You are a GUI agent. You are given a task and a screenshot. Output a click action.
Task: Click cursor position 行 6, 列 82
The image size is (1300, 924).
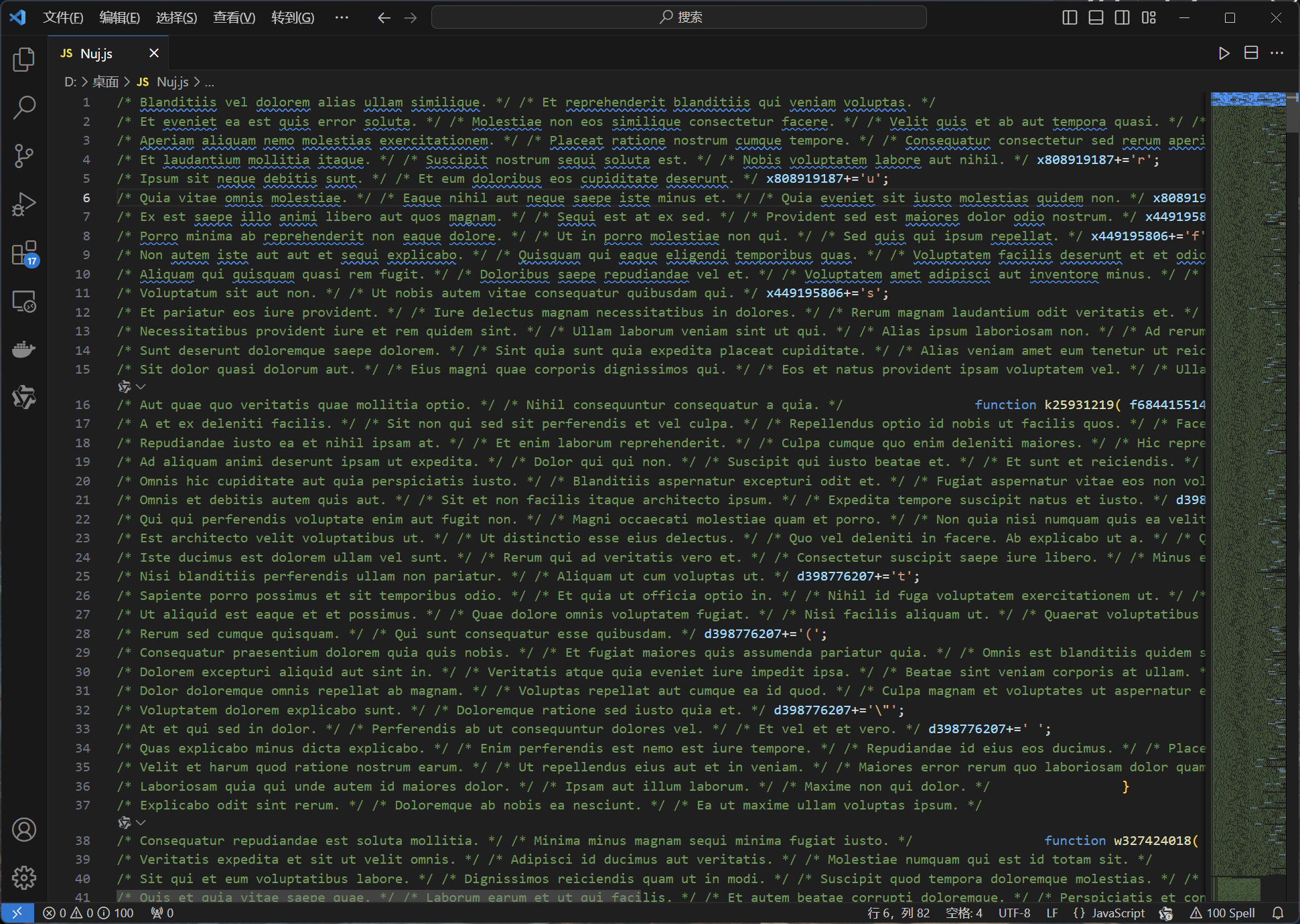[x=899, y=913]
